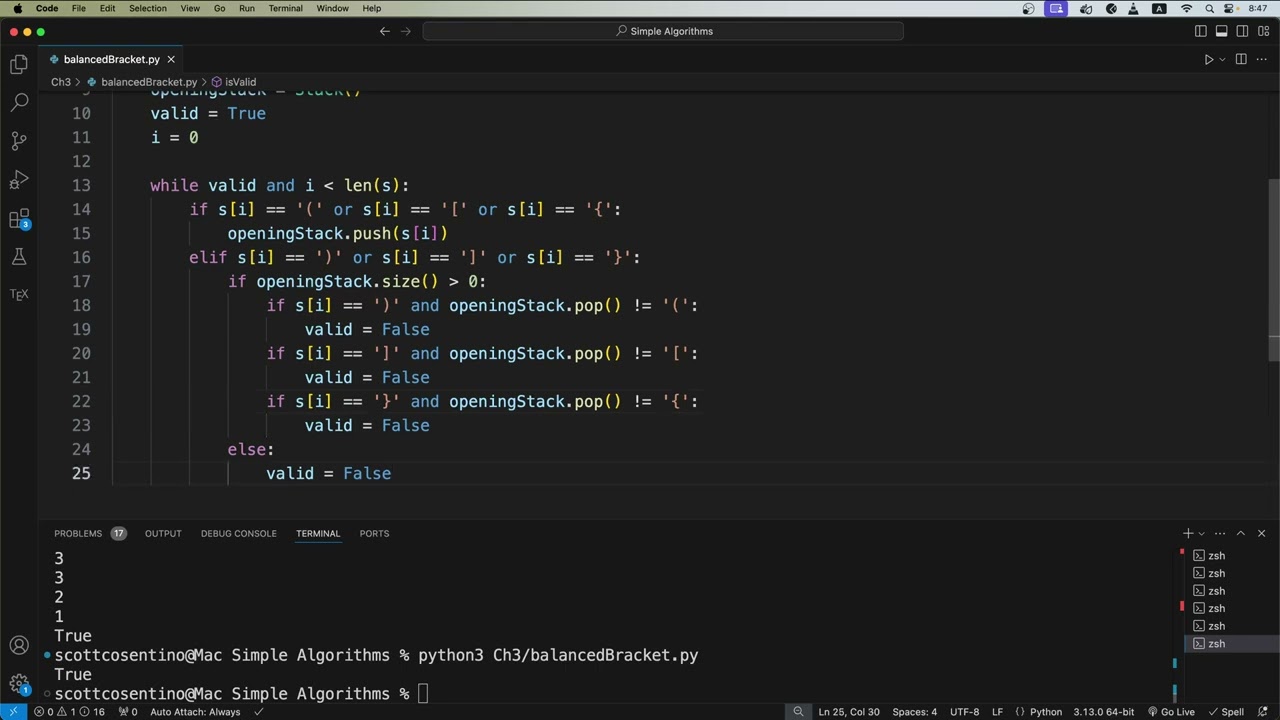Screen dimensions: 1280x720
Task: Open the Selection menu
Action: [x=148, y=8]
